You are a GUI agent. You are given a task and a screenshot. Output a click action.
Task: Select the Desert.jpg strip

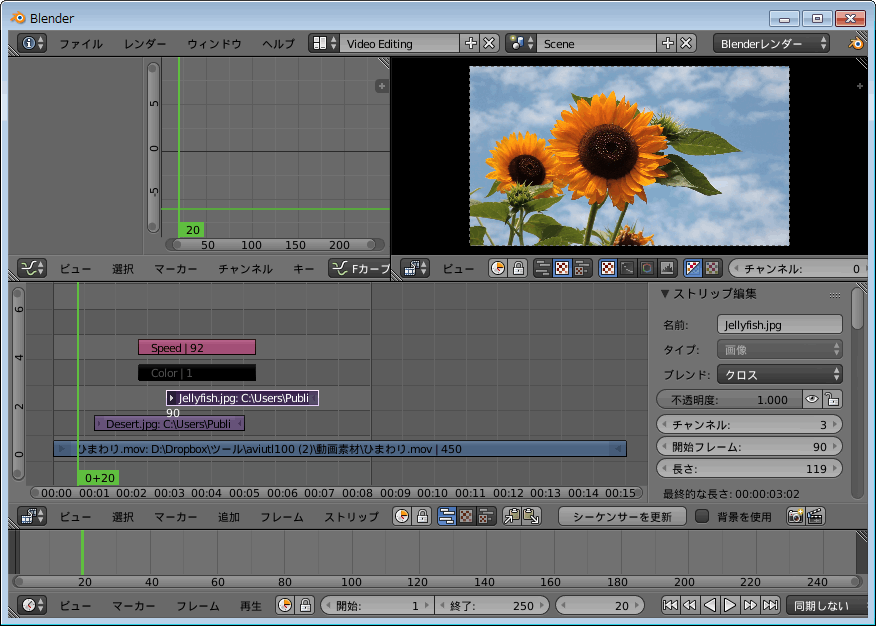point(169,423)
